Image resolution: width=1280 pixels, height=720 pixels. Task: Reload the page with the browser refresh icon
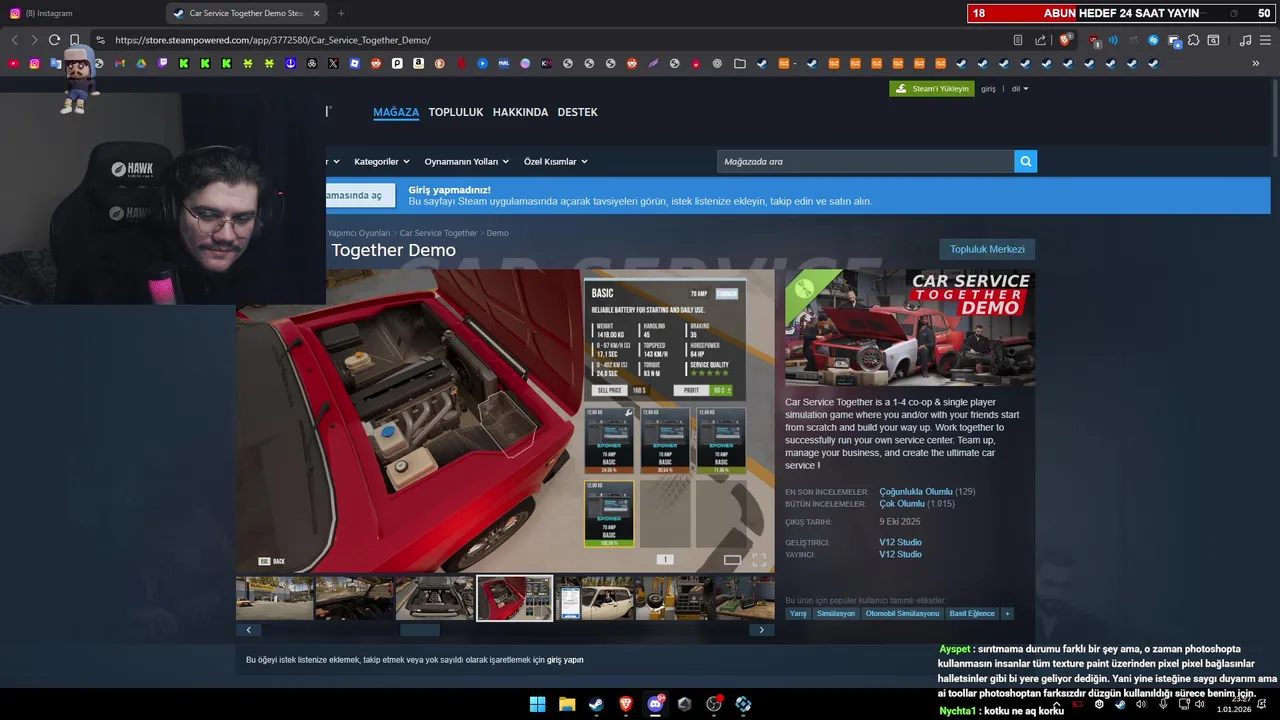tap(54, 40)
